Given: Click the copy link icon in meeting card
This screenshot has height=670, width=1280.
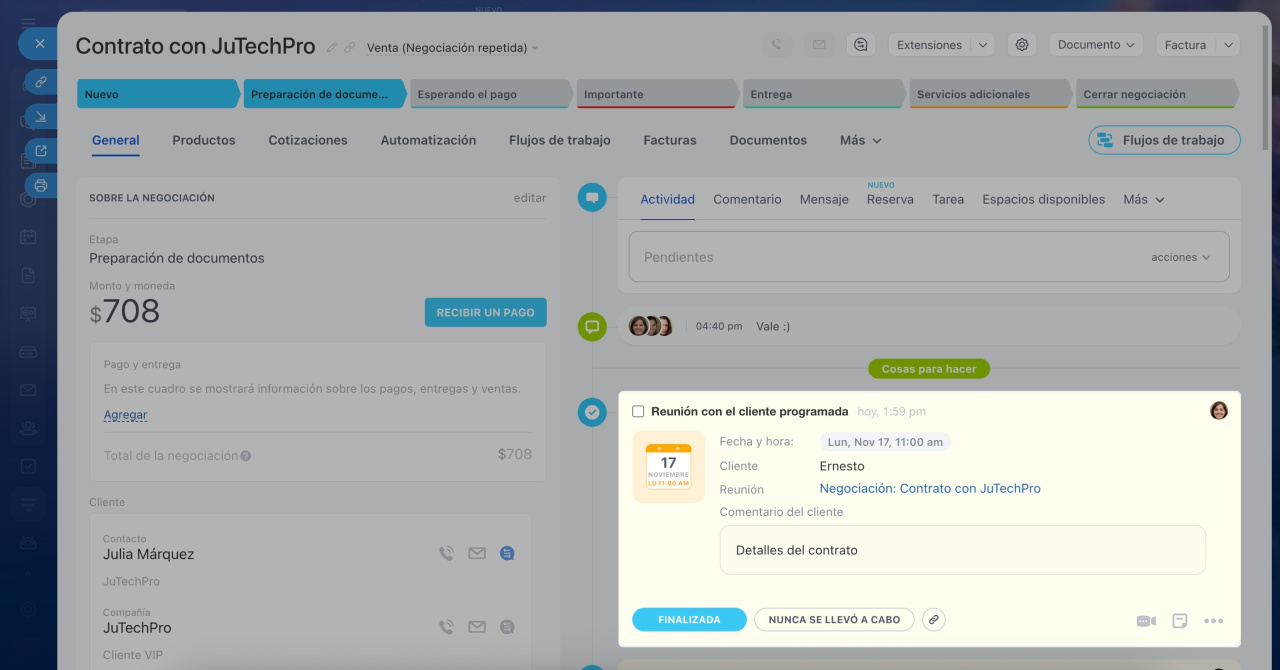Looking at the screenshot, I should pyautogui.click(x=933, y=620).
